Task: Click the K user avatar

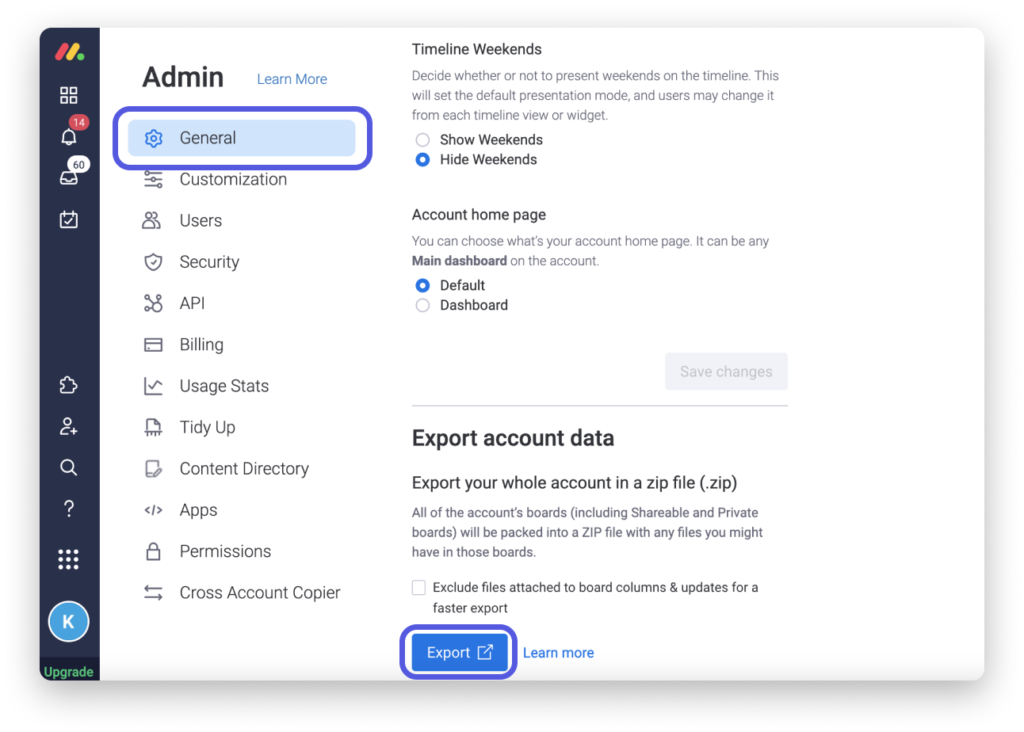Action: 68,622
